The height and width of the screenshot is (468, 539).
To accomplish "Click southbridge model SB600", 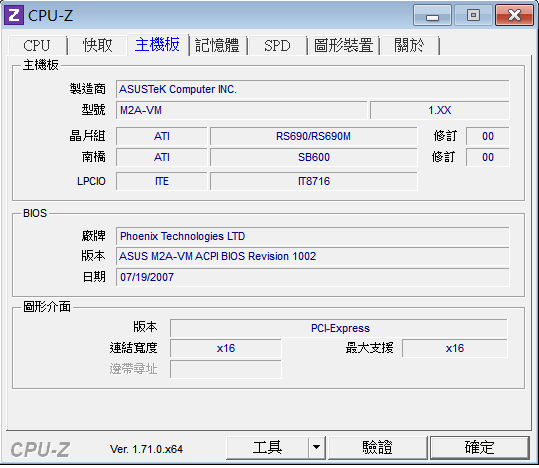I will click(x=314, y=157).
